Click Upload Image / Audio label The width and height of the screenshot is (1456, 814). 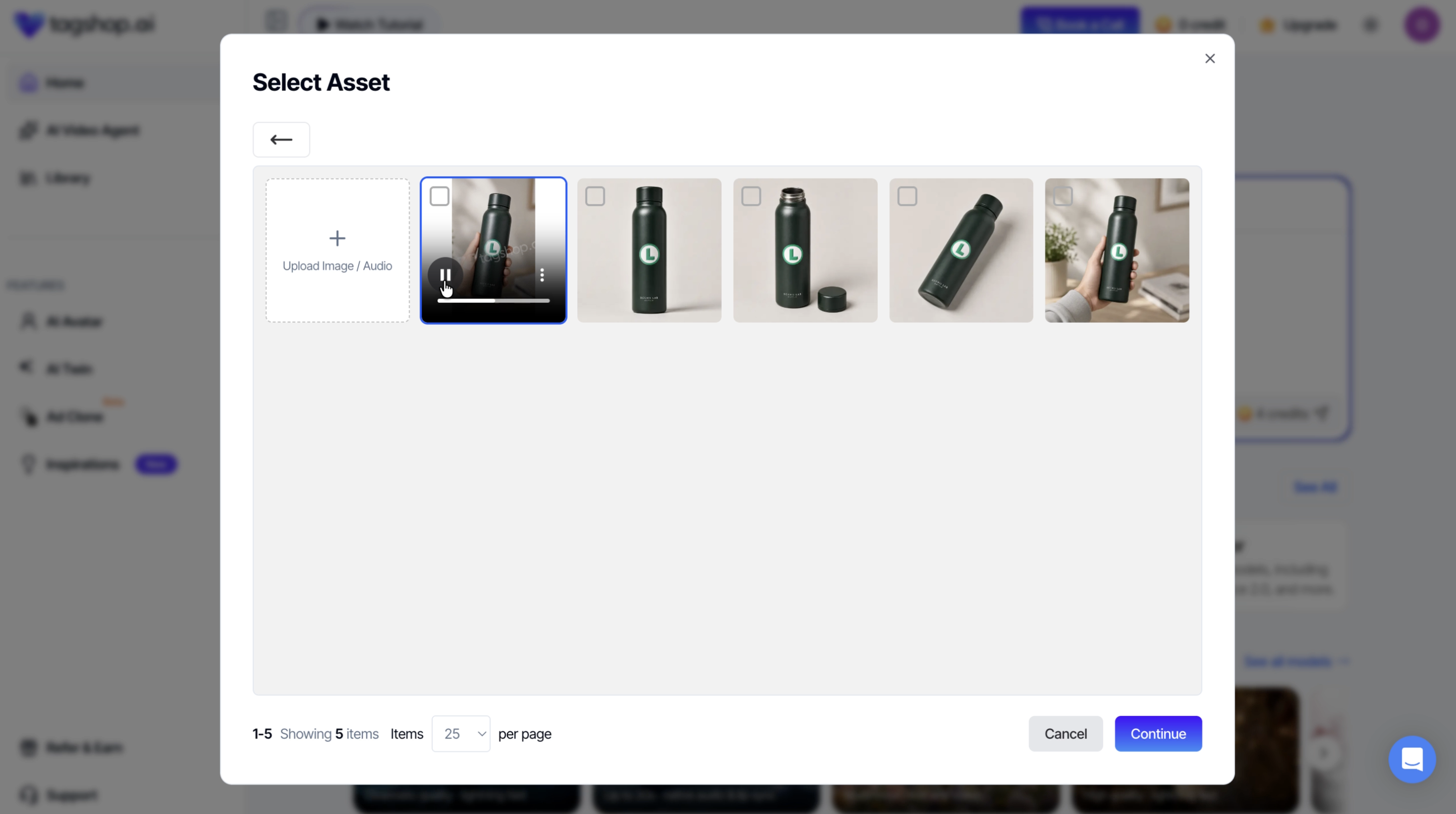coord(337,266)
